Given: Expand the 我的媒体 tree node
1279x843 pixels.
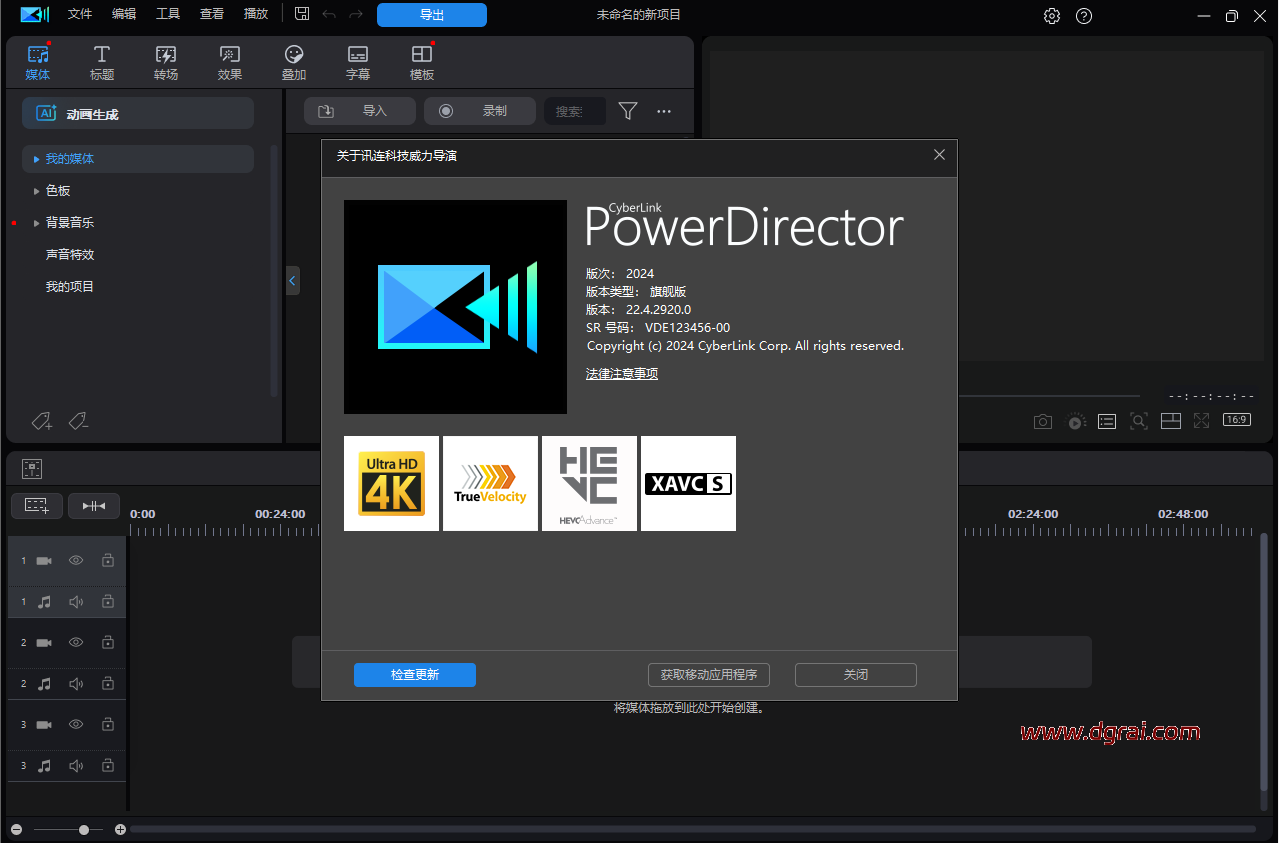Looking at the screenshot, I should [37, 159].
